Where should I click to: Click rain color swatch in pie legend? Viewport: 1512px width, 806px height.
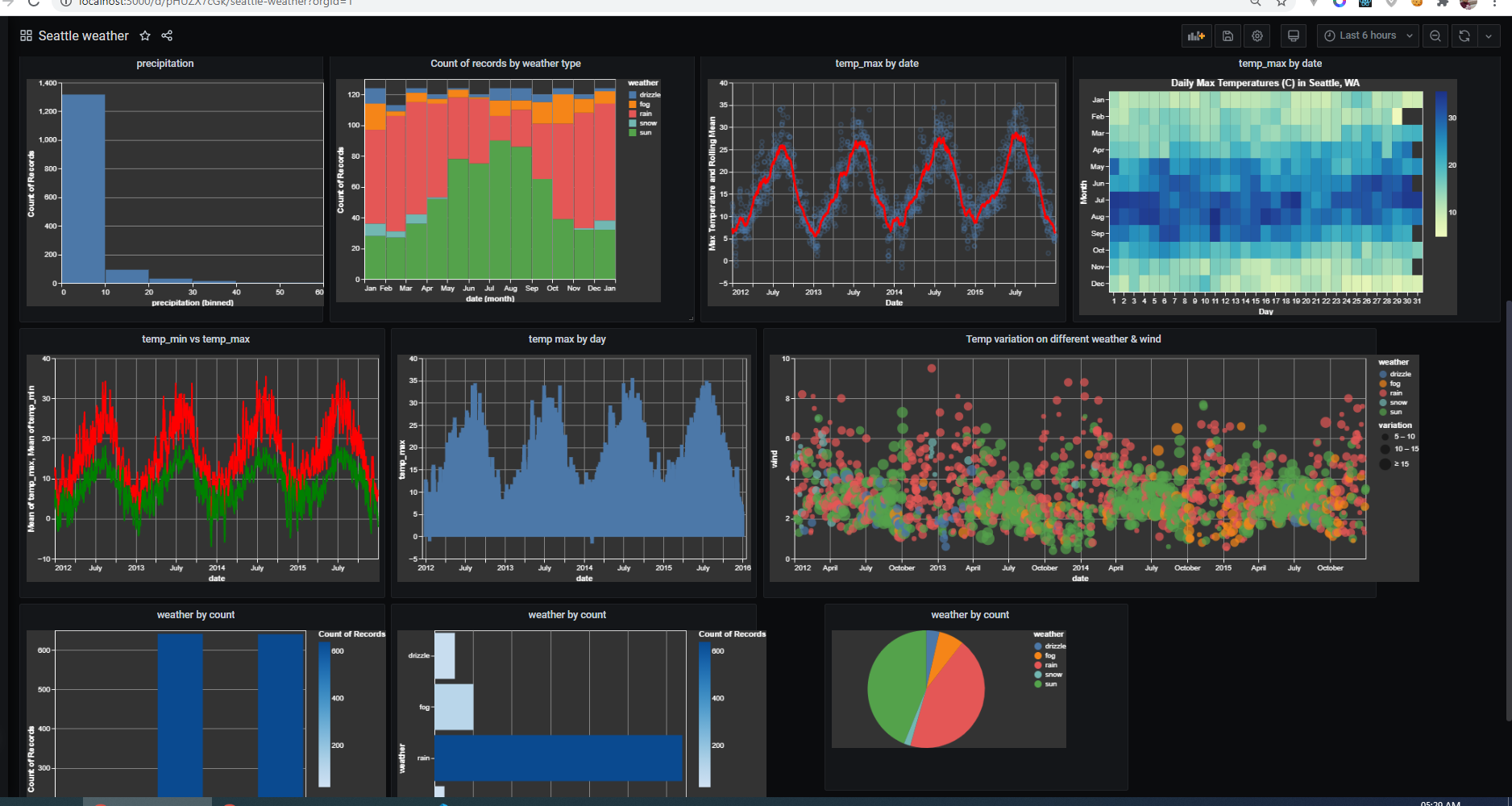[x=1038, y=665]
